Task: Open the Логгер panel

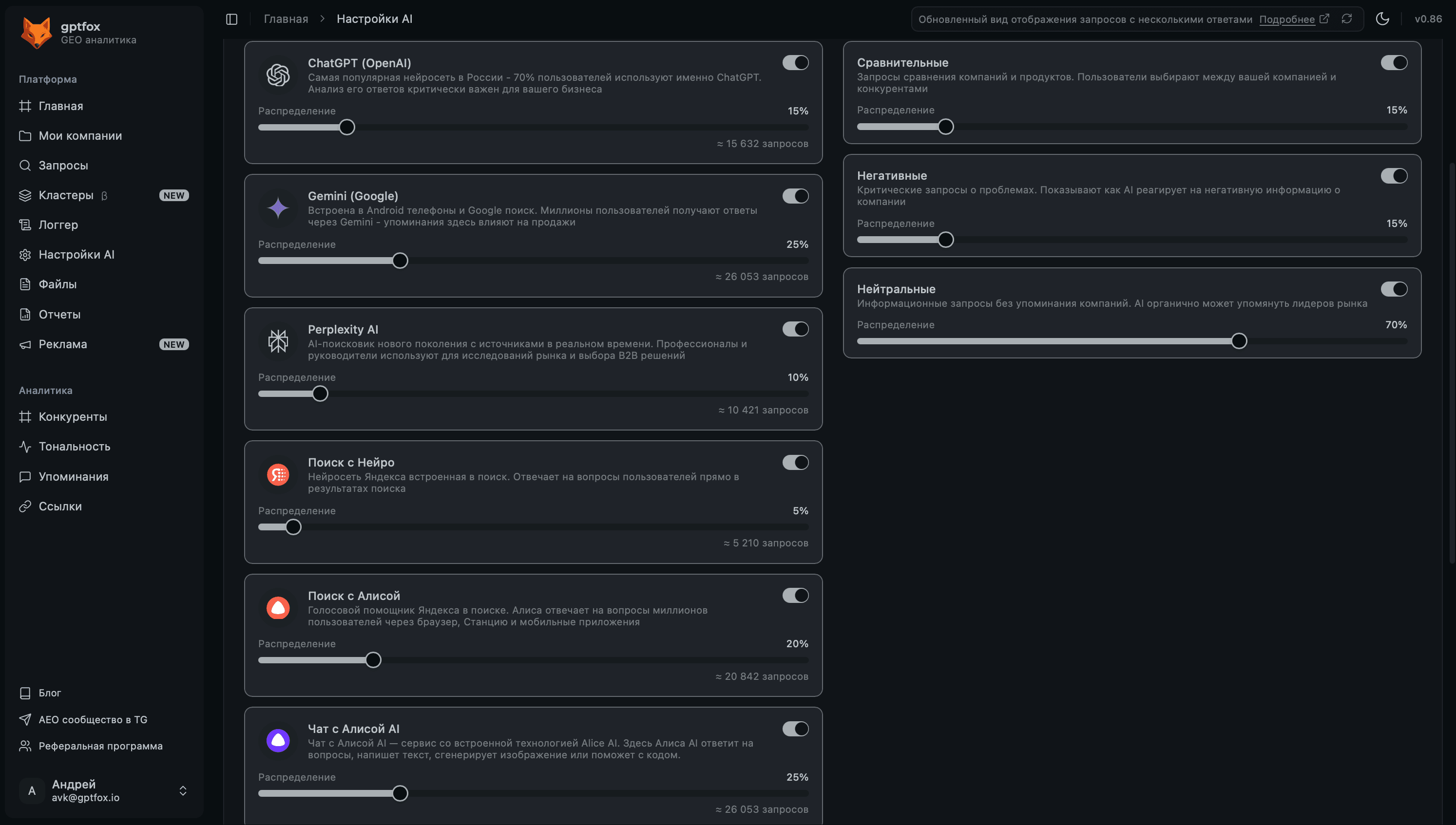Action: 58,225
